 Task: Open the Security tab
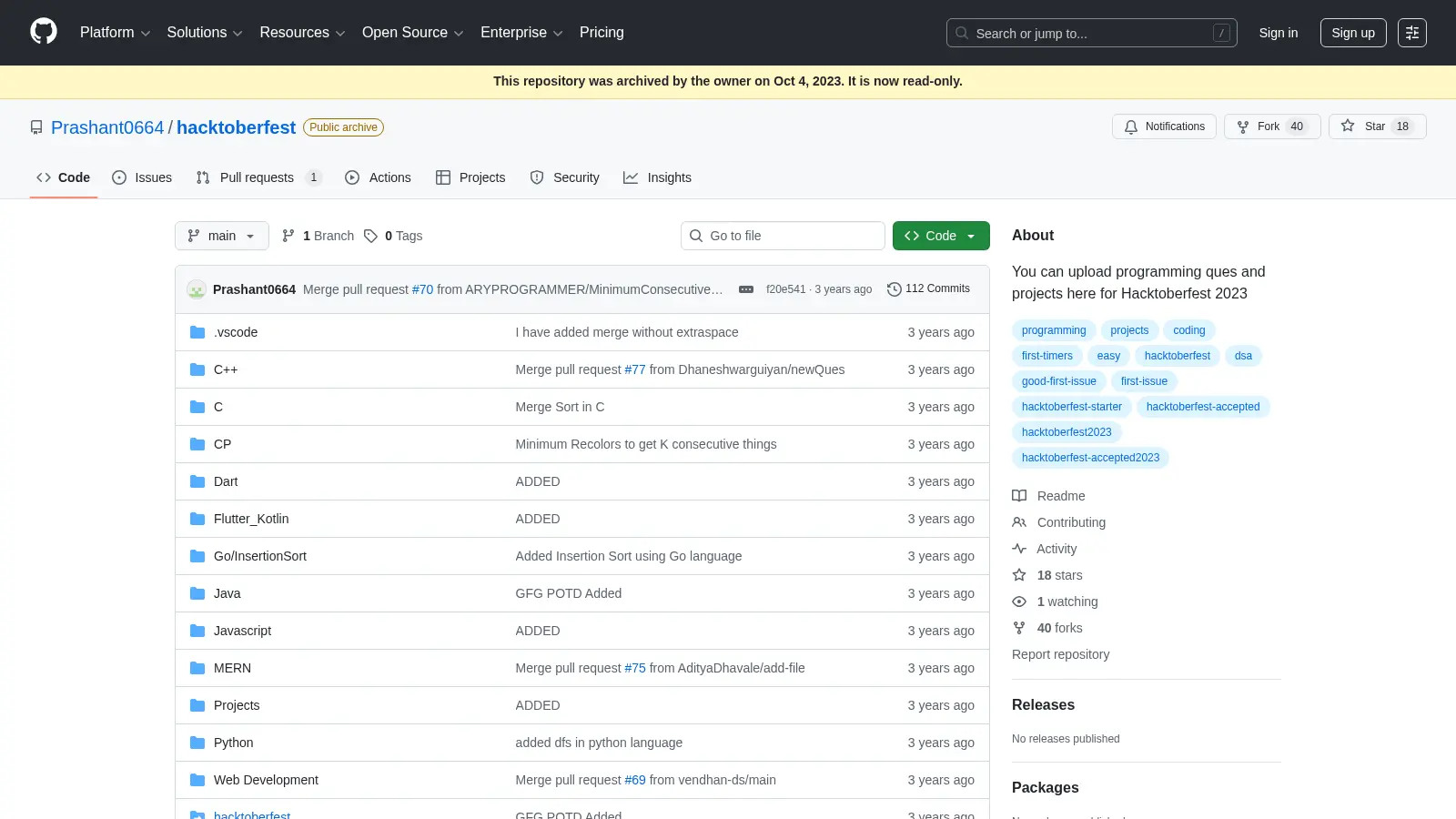coord(564,177)
